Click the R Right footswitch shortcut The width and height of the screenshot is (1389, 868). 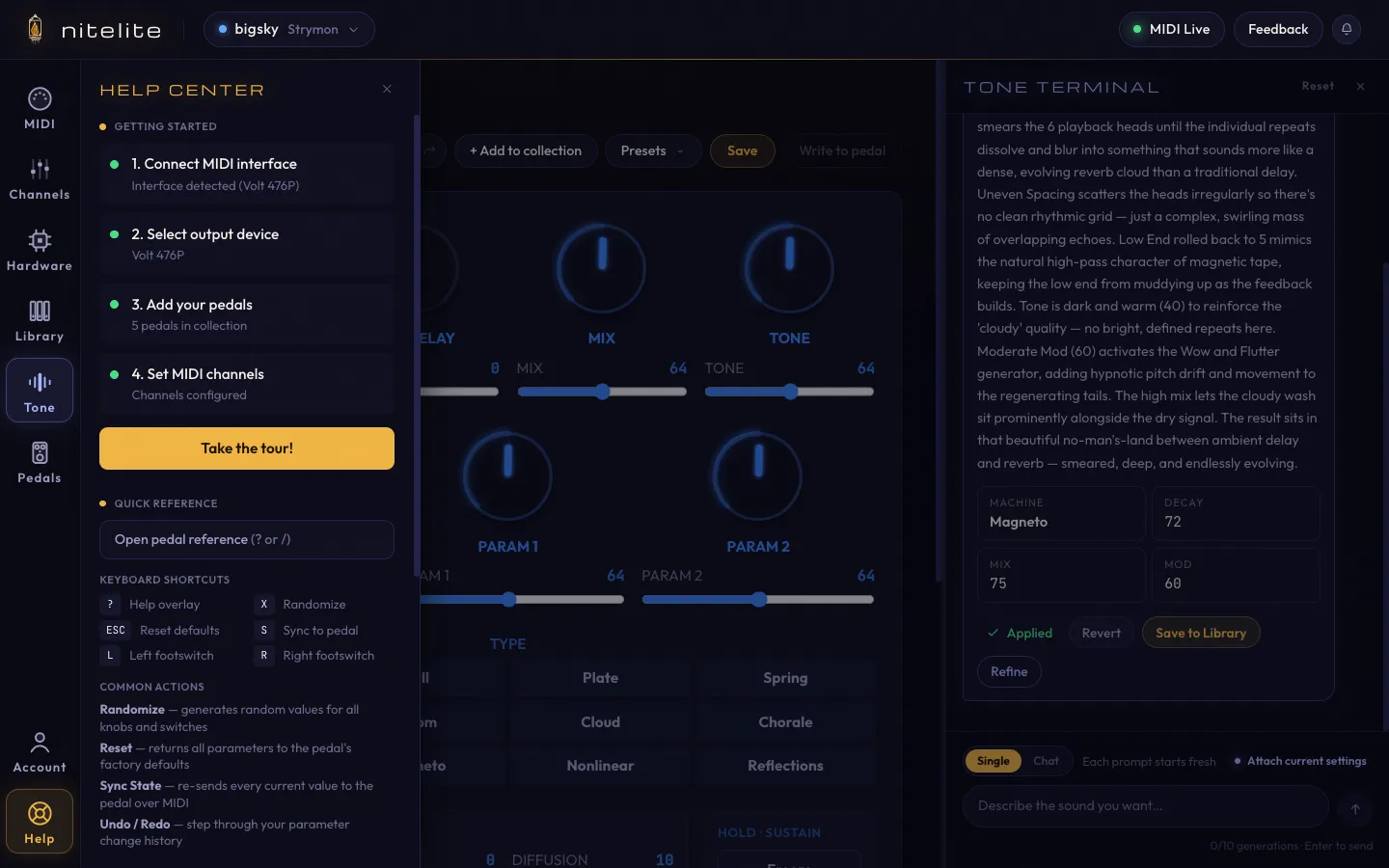click(263, 656)
